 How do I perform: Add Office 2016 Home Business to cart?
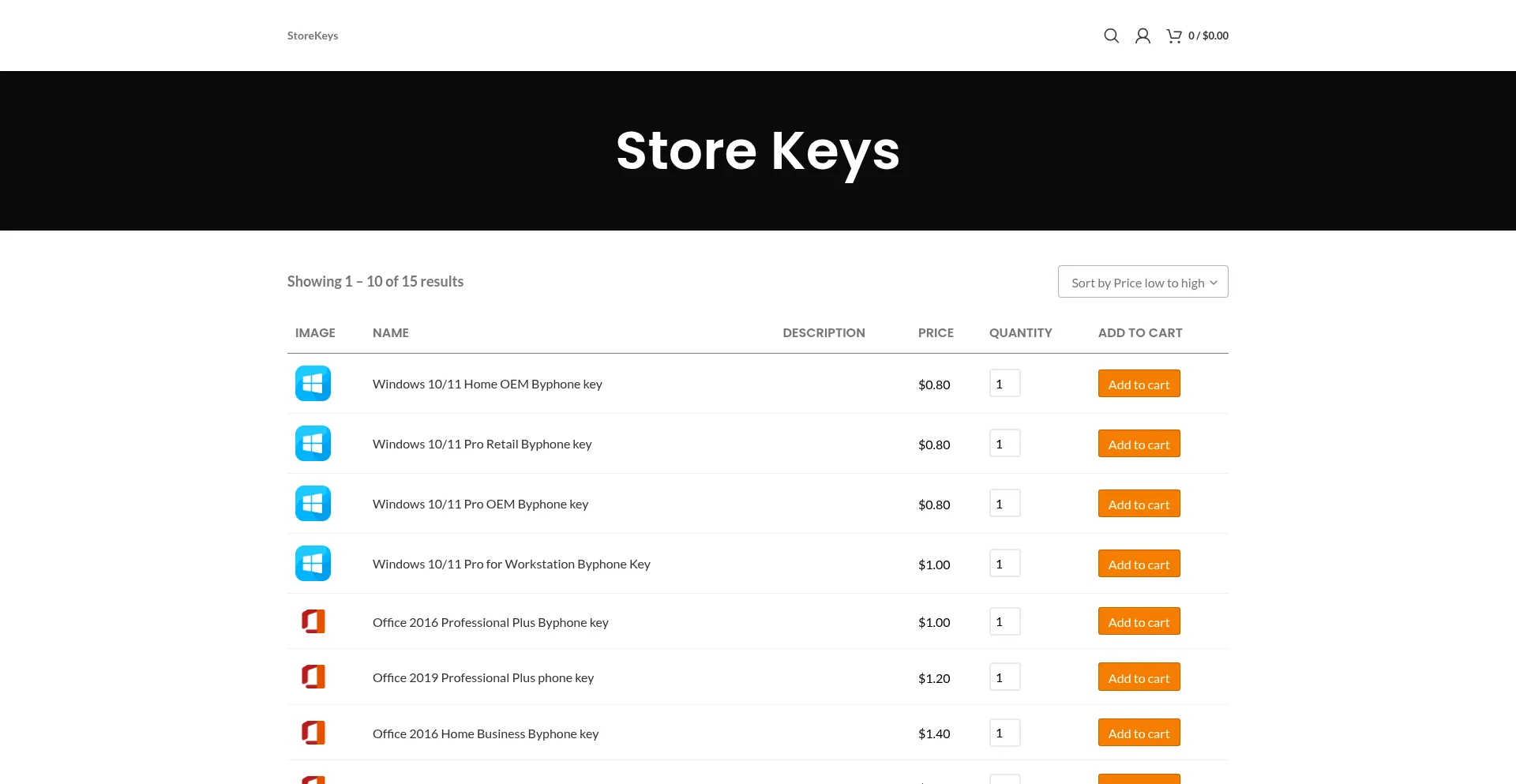[x=1139, y=733]
